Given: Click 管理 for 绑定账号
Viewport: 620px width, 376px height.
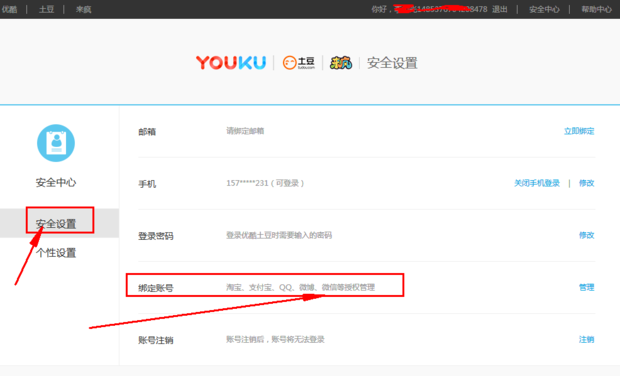Looking at the screenshot, I should [x=586, y=287].
